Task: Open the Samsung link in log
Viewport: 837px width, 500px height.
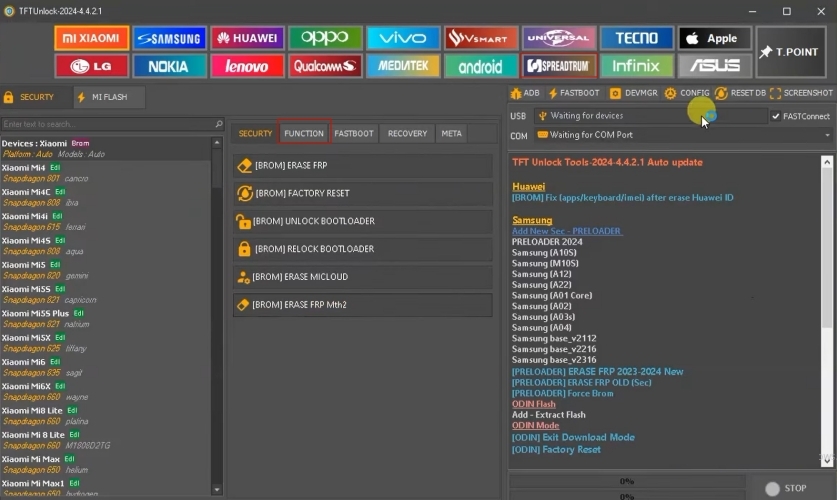Action: (x=532, y=220)
